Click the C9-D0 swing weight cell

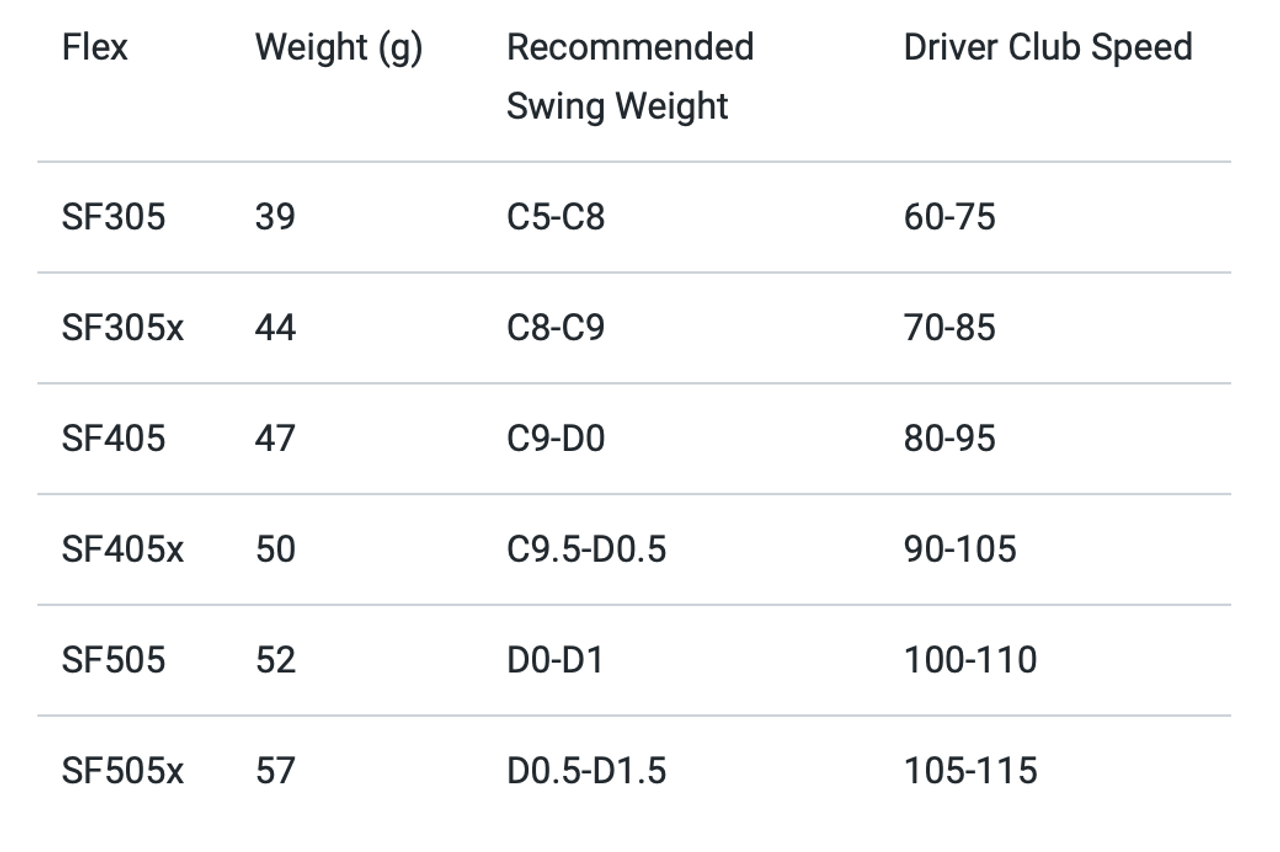[x=556, y=438]
